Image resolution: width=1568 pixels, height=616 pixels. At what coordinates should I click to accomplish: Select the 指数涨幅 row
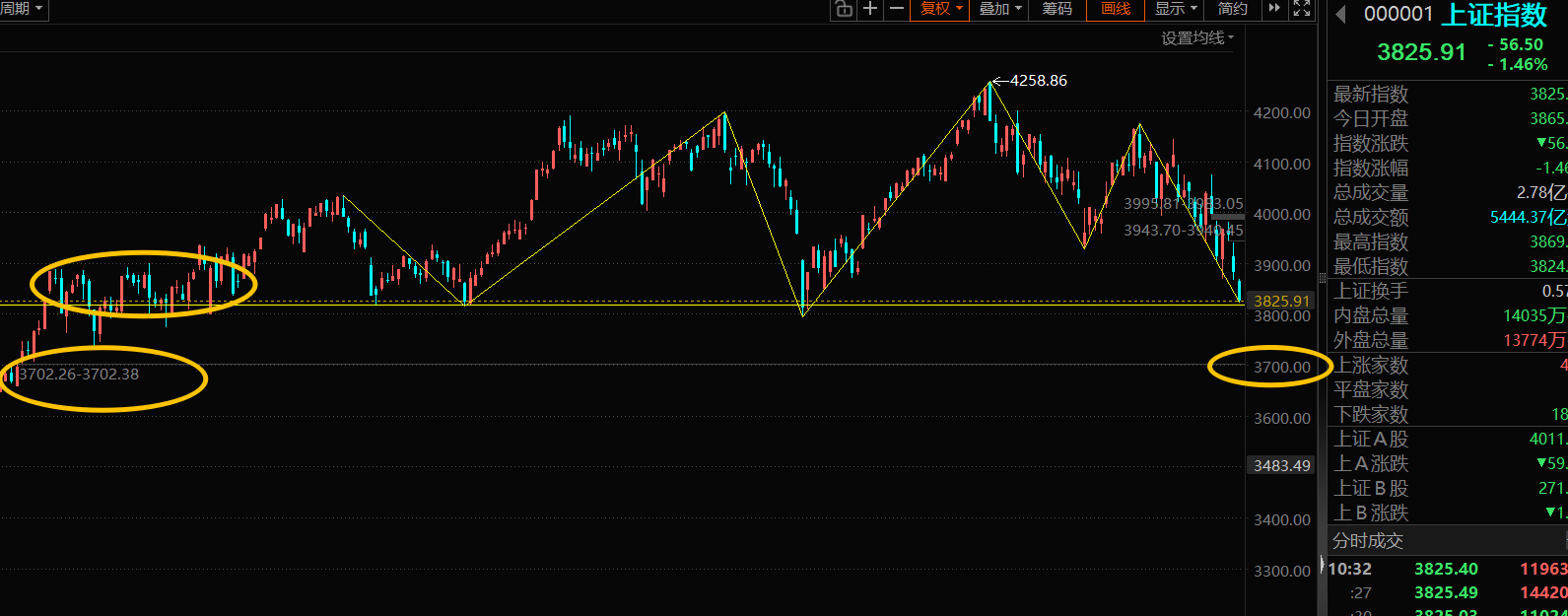click(1448, 168)
